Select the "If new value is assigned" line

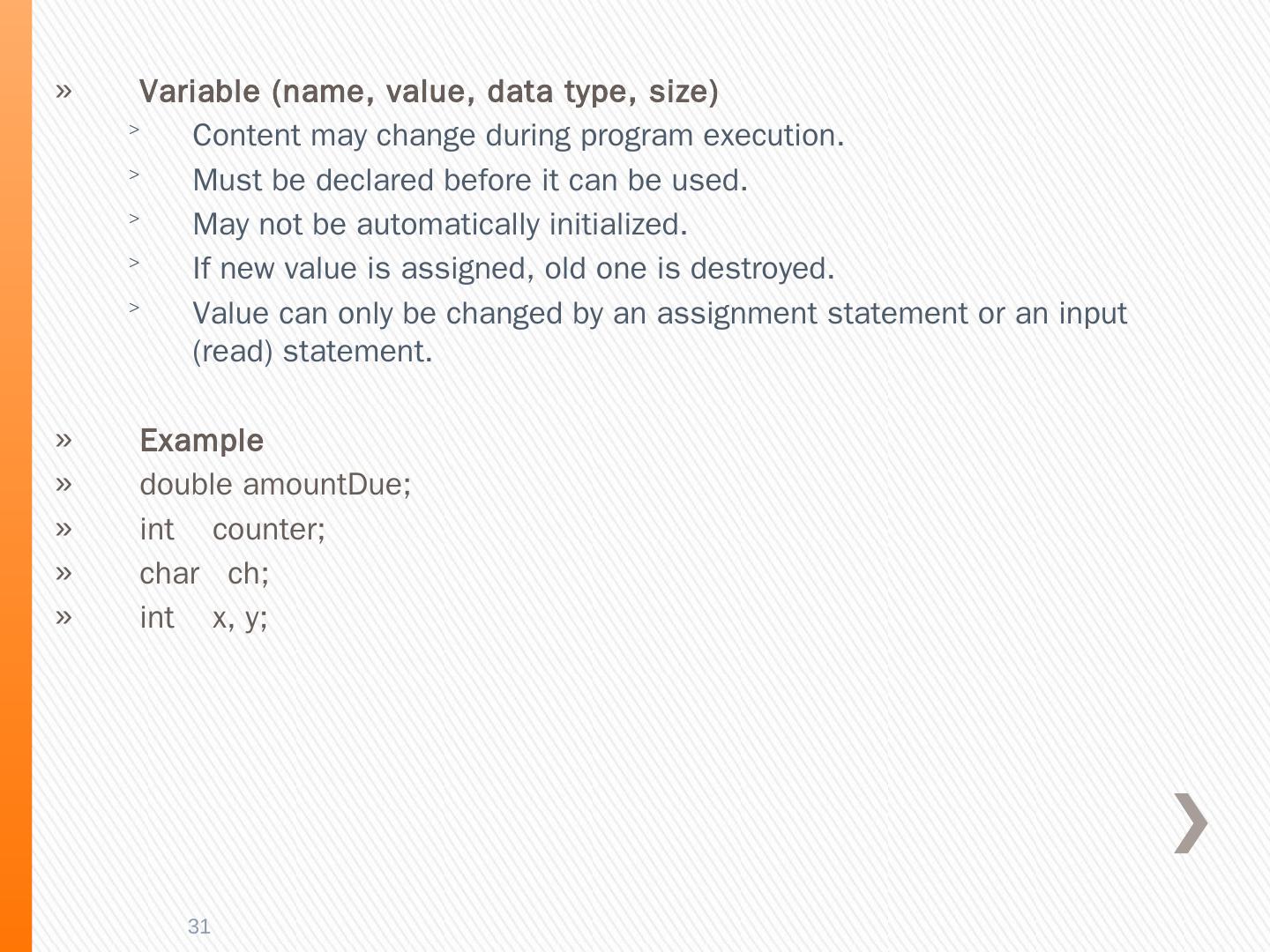pyautogui.click(x=512, y=269)
